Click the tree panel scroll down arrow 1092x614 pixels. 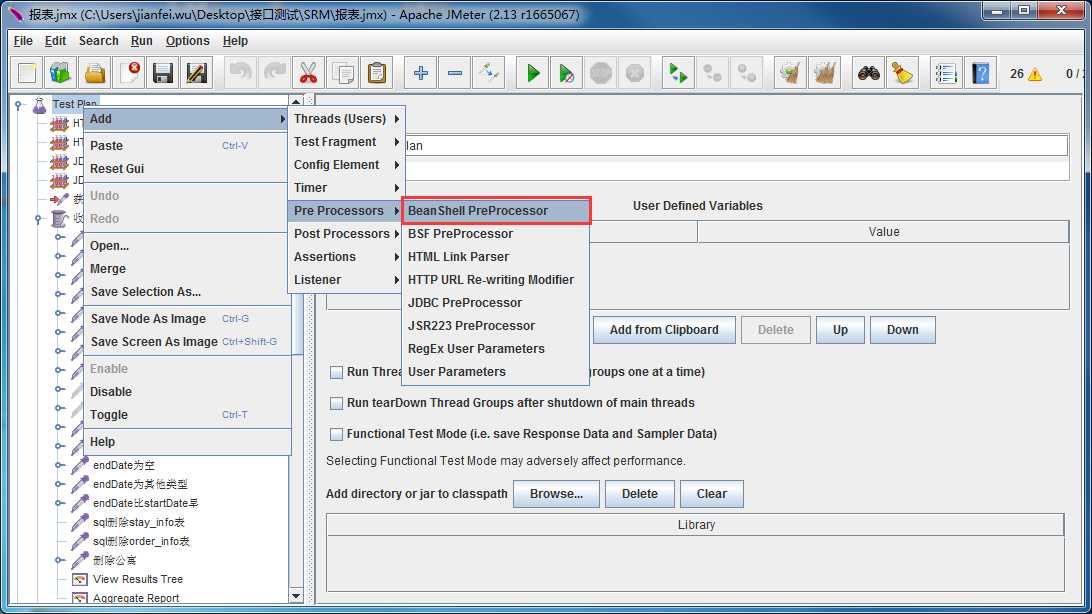296,597
